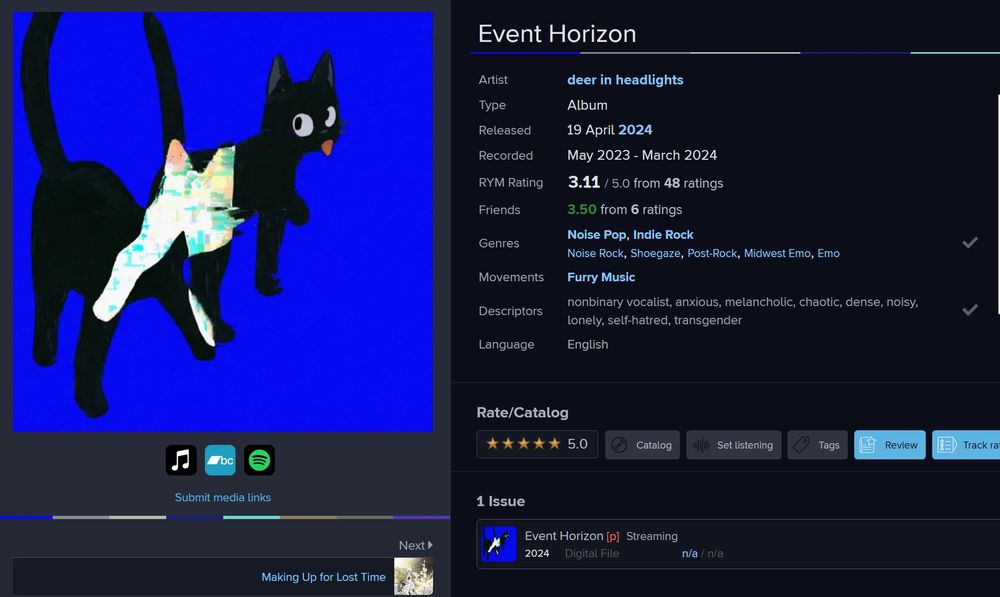Open Making Up for Lost Time album
This screenshot has width=1000, height=597.
click(x=323, y=577)
